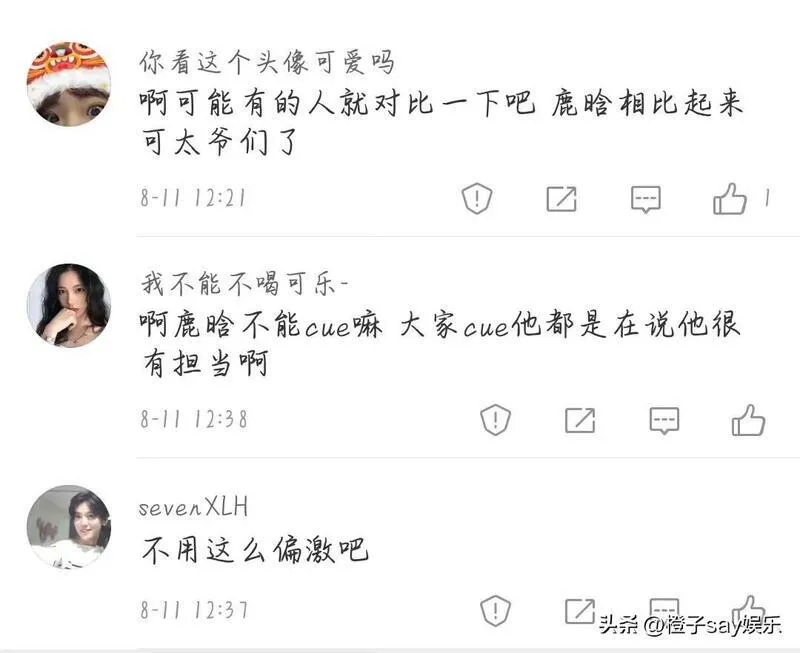800x653 pixels.
Task: Select the comment starting with 啊鹿晗不能cue嘛
Action: [440, 343]
